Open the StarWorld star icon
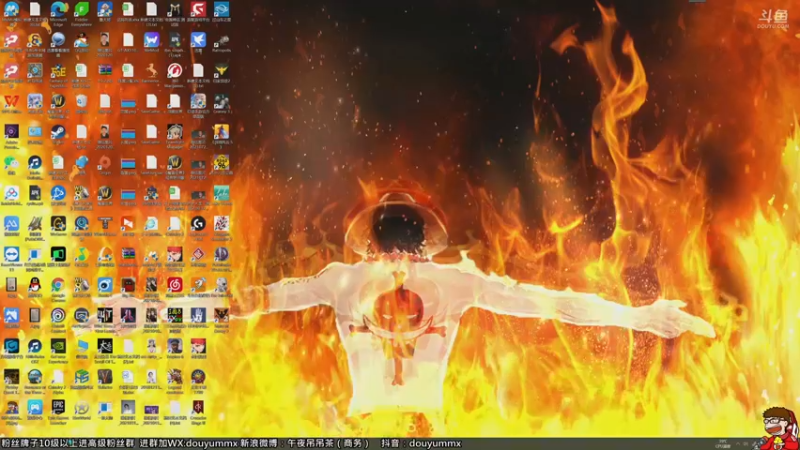Viewport: 800px width, 450px height. (82, 407)
